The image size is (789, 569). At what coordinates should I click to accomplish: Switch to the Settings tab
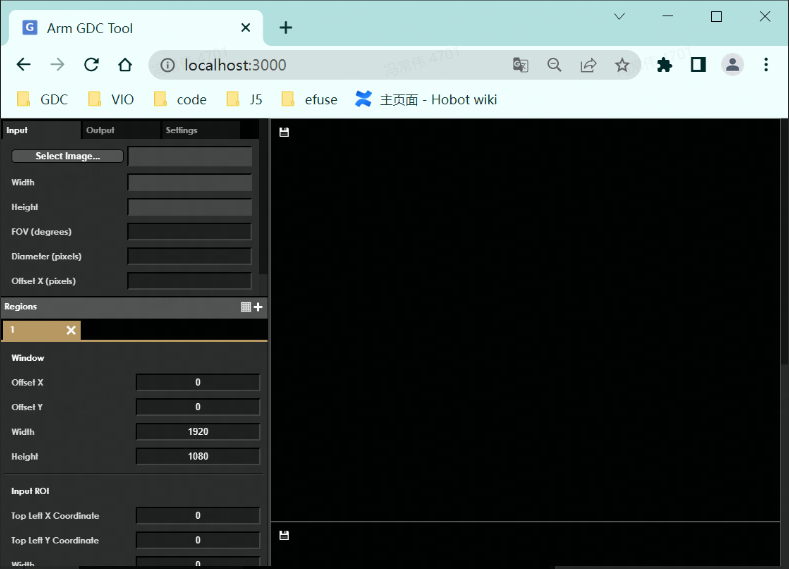181,130
